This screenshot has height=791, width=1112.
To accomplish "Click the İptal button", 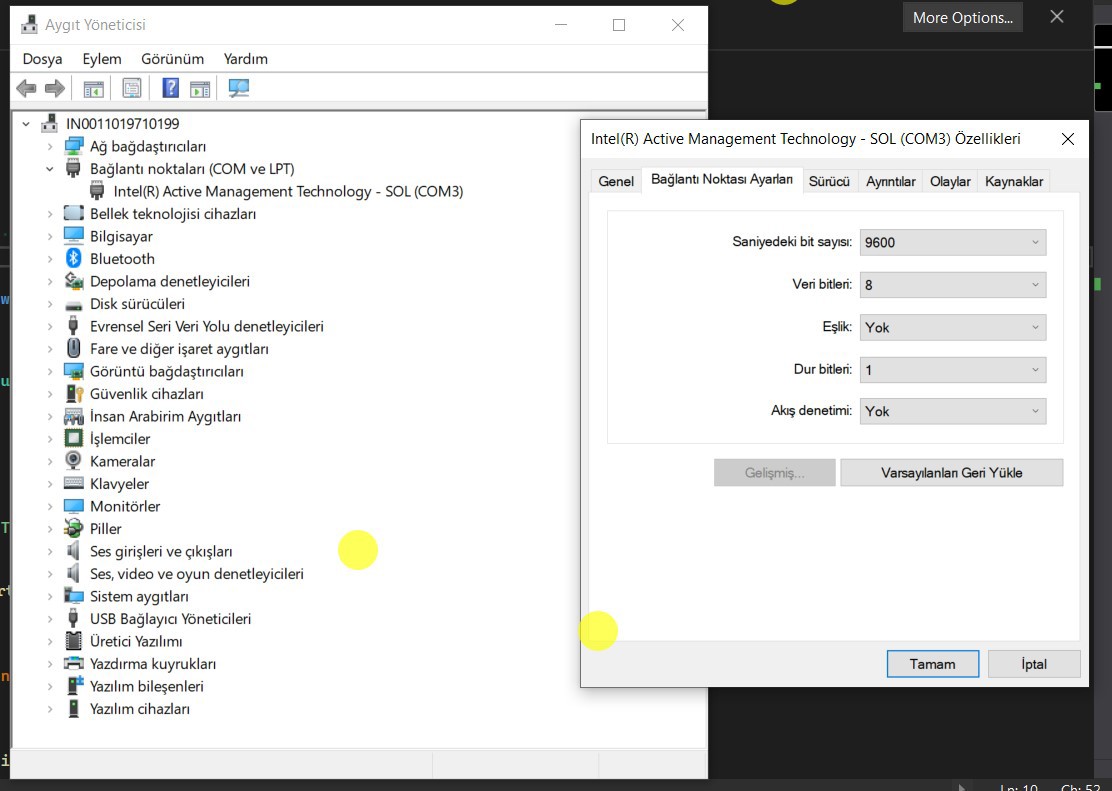I will [x=1034, y=664].
